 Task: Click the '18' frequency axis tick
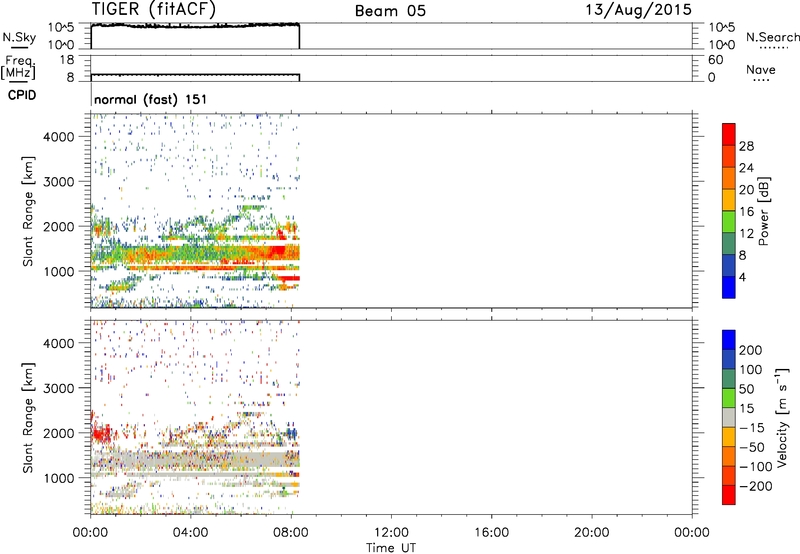pyautogui.click(x=67, y=60)
